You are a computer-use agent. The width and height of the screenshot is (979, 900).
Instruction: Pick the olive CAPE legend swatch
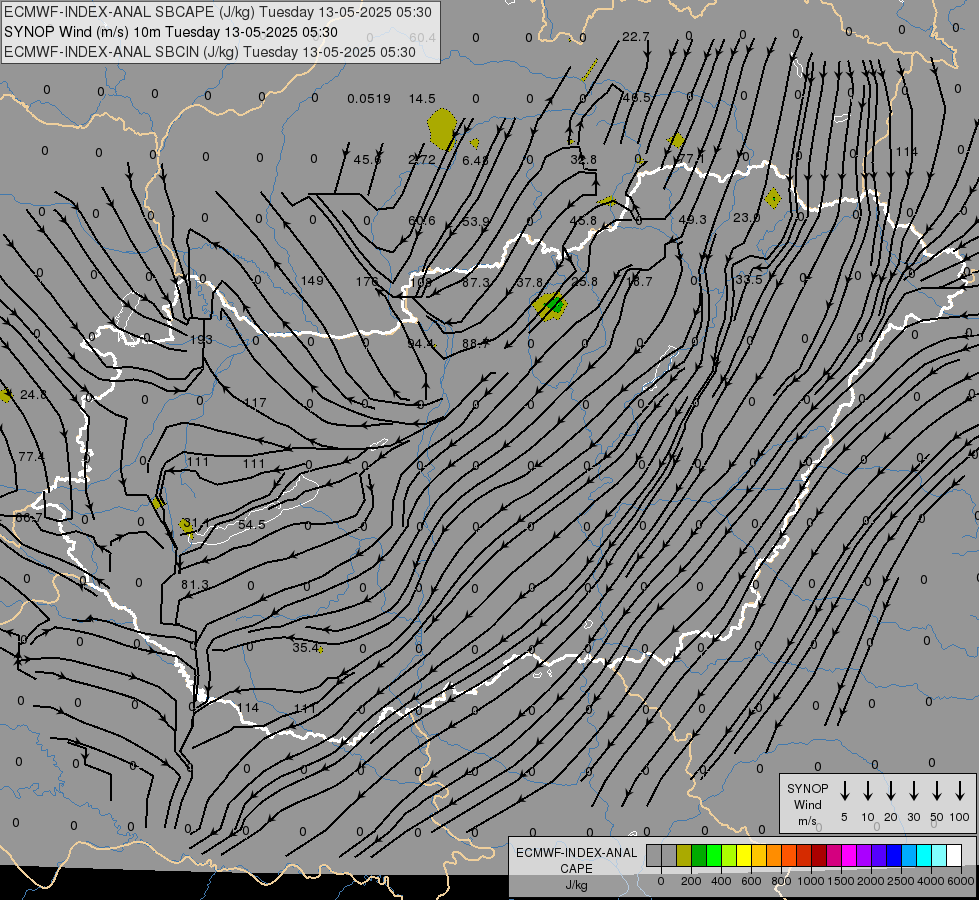click(x=684, y=855)
